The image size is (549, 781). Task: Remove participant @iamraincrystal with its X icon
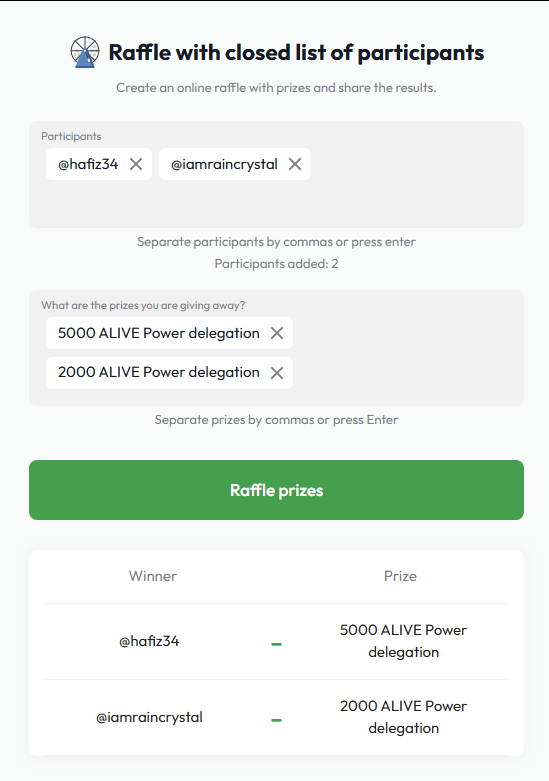click(295, 164)
